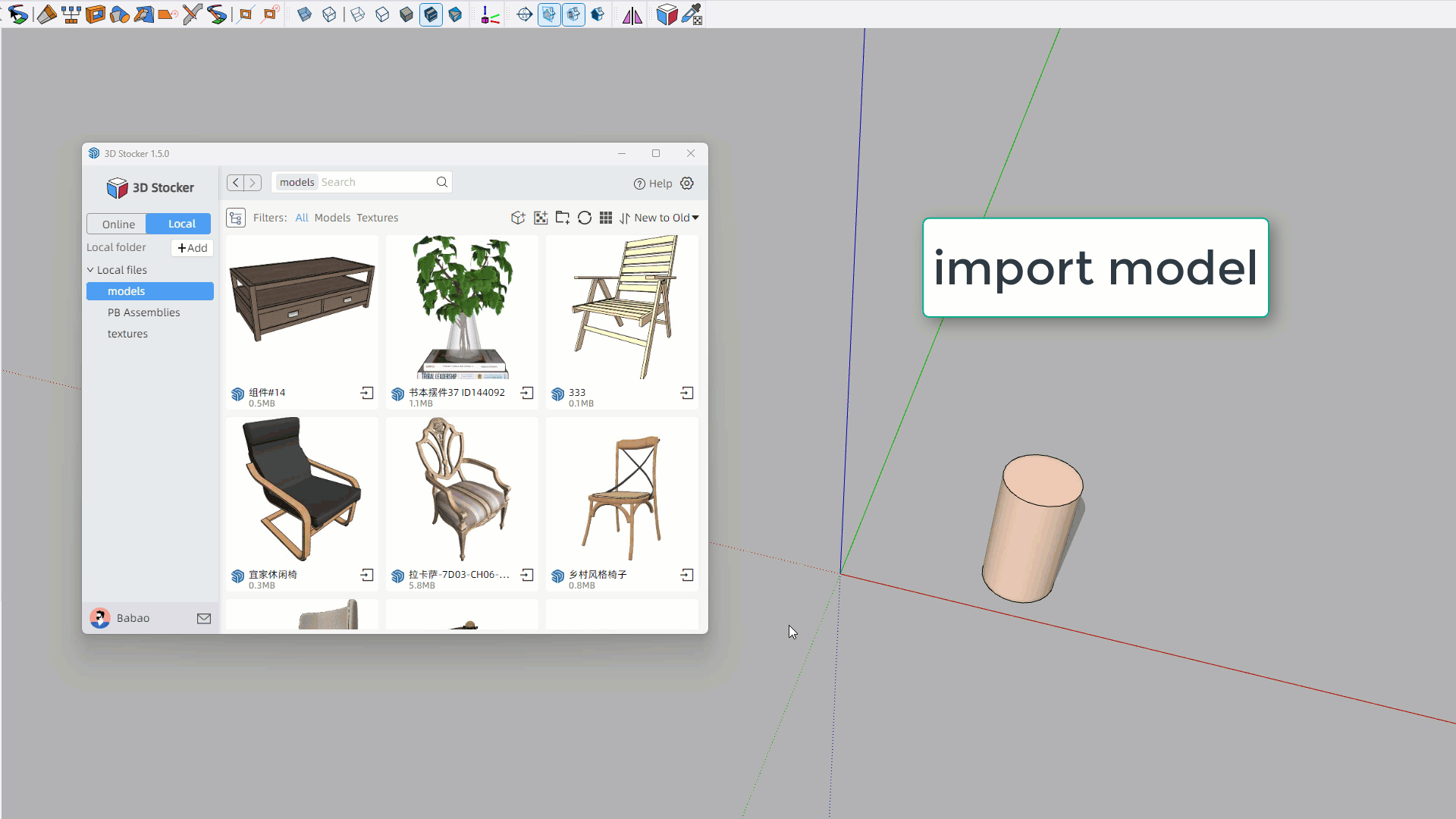The width and height of the screenshot is (1456, 819).
Task: Filter by Models
Action: 332,218
